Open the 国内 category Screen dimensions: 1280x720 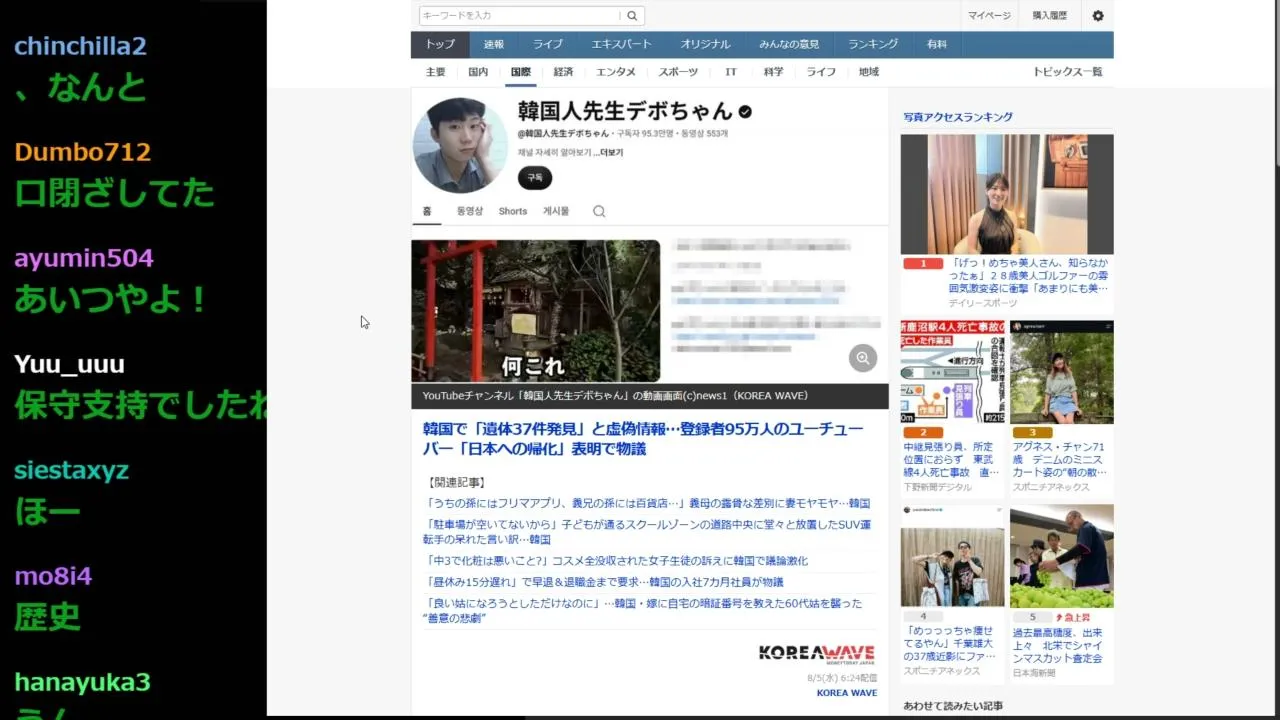478,72
